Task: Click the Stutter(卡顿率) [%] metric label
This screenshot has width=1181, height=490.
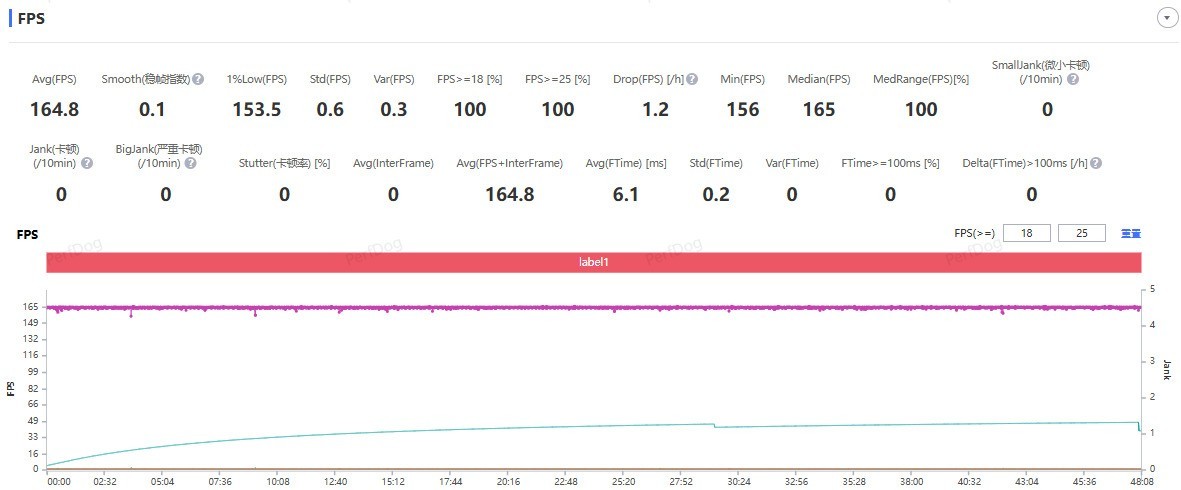Action: [284, 163]
